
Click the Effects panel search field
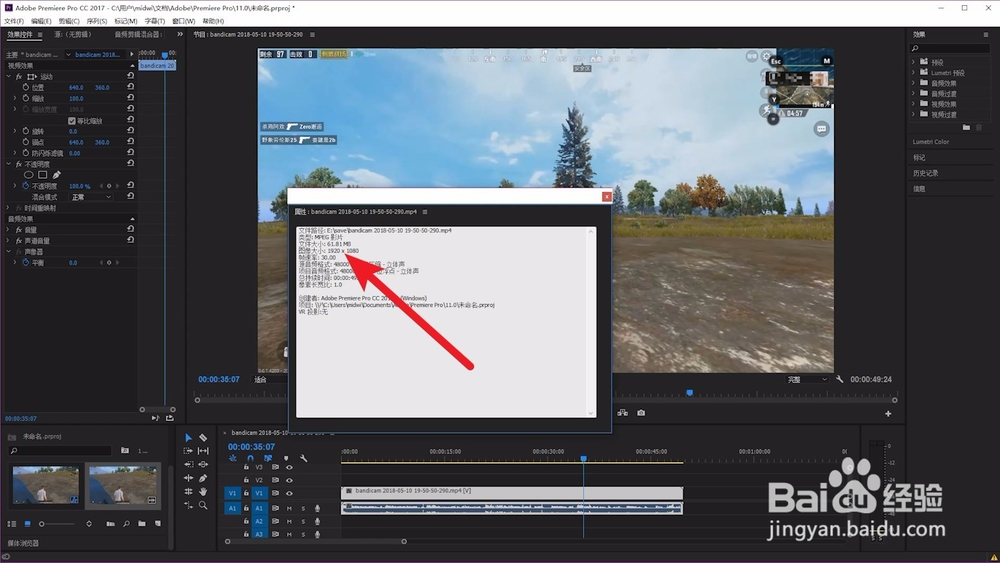tap(950, 48)
